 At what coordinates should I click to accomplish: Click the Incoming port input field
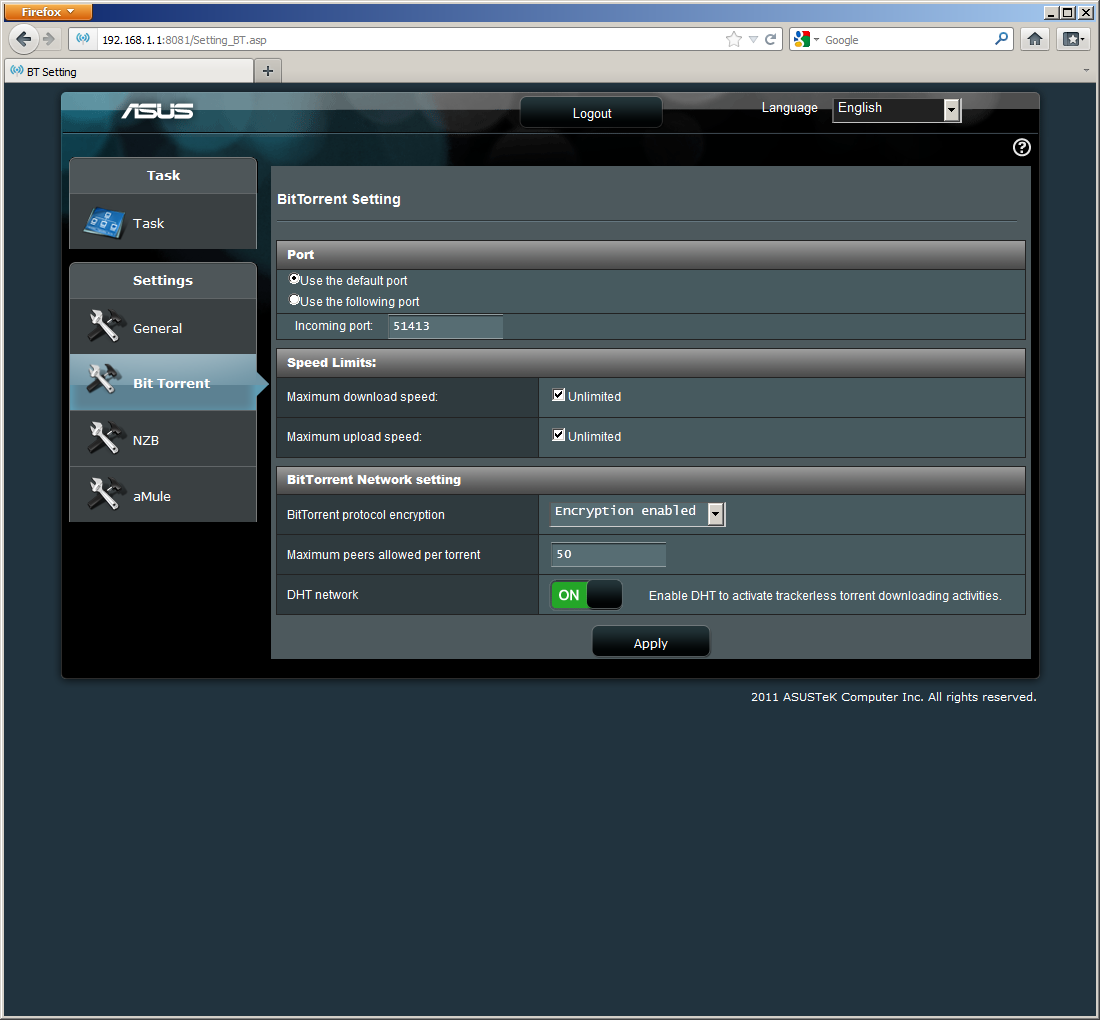(x=445, y=326)
